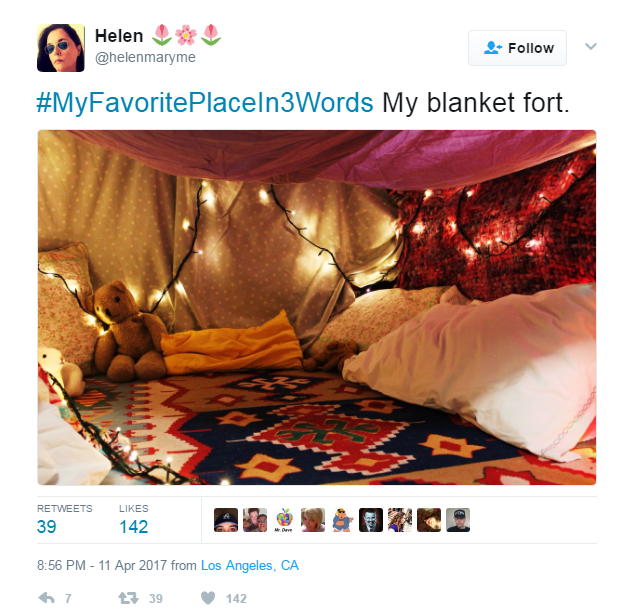The image size is (629, 612).
Task: Open first liker avatar with baseball cap
Action: [x=226, y=520]
